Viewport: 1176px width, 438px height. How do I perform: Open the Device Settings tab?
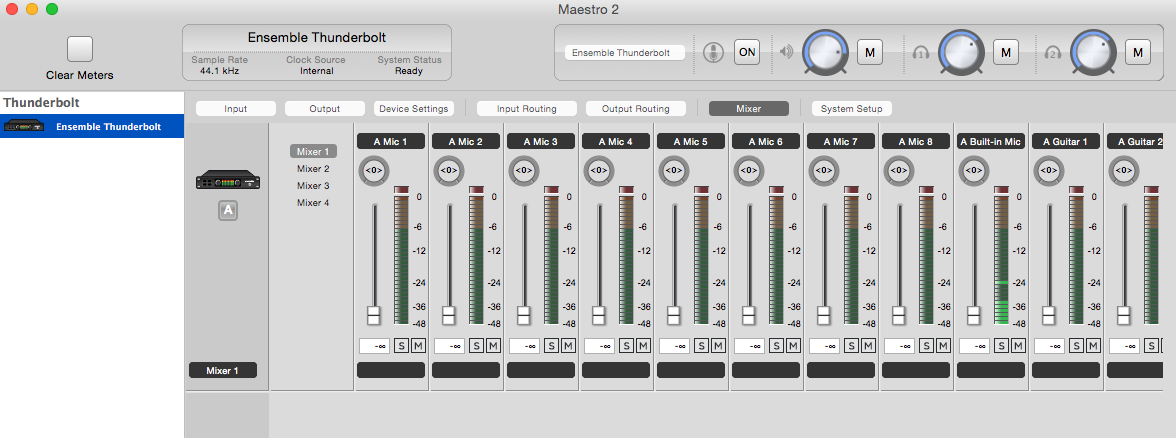pos(413,108)
